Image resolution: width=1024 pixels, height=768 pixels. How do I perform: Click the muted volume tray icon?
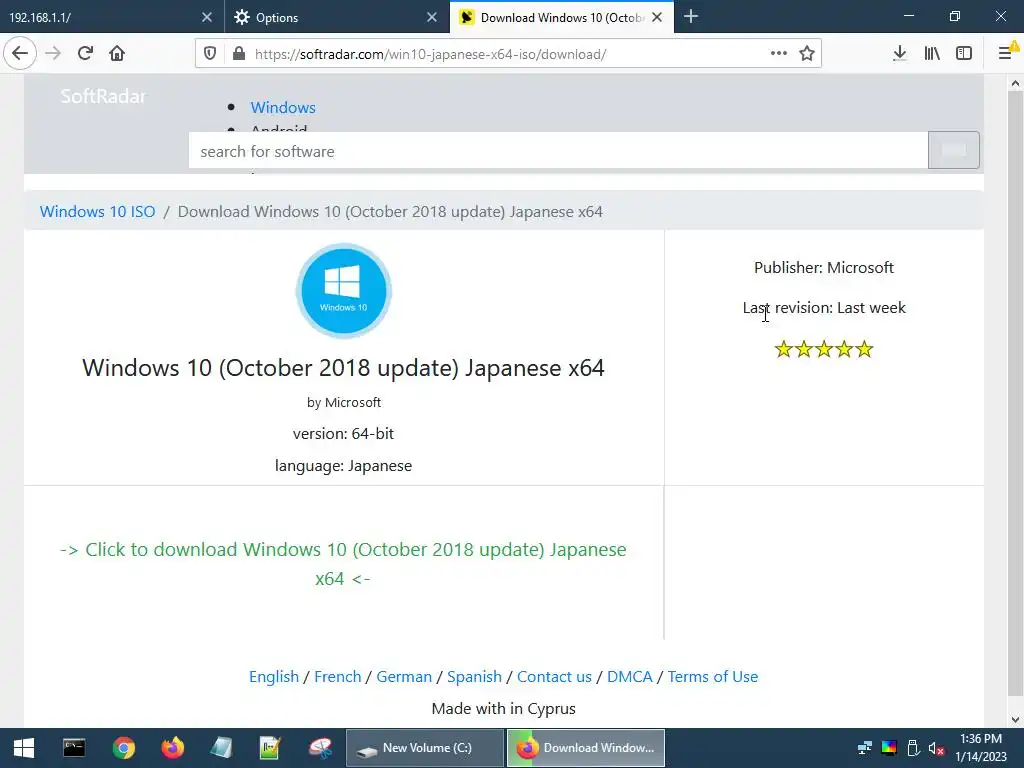click(x=936, y=748)
